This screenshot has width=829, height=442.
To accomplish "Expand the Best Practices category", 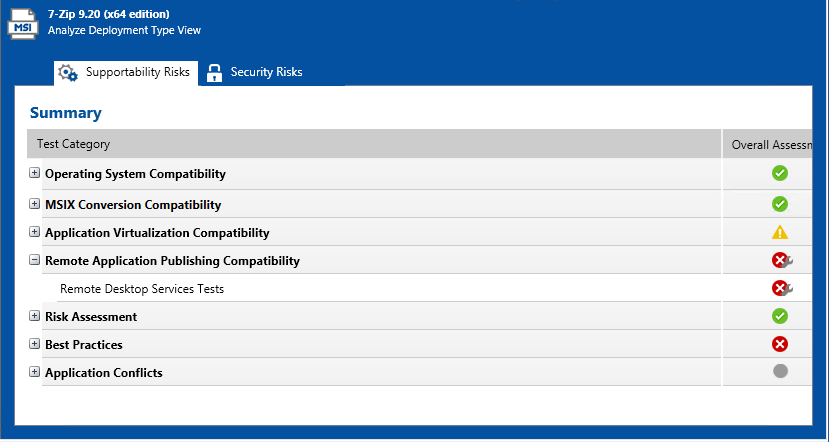I will pyautogui.click(x=35, y=344).
